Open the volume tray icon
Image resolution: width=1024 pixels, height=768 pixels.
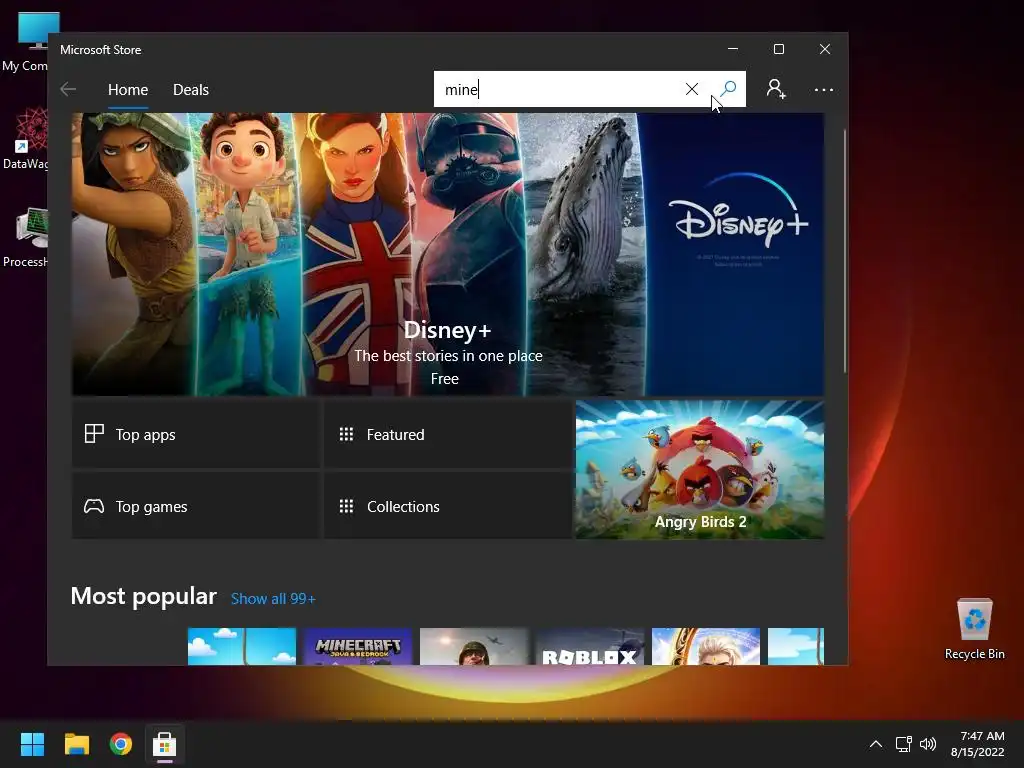927,744
